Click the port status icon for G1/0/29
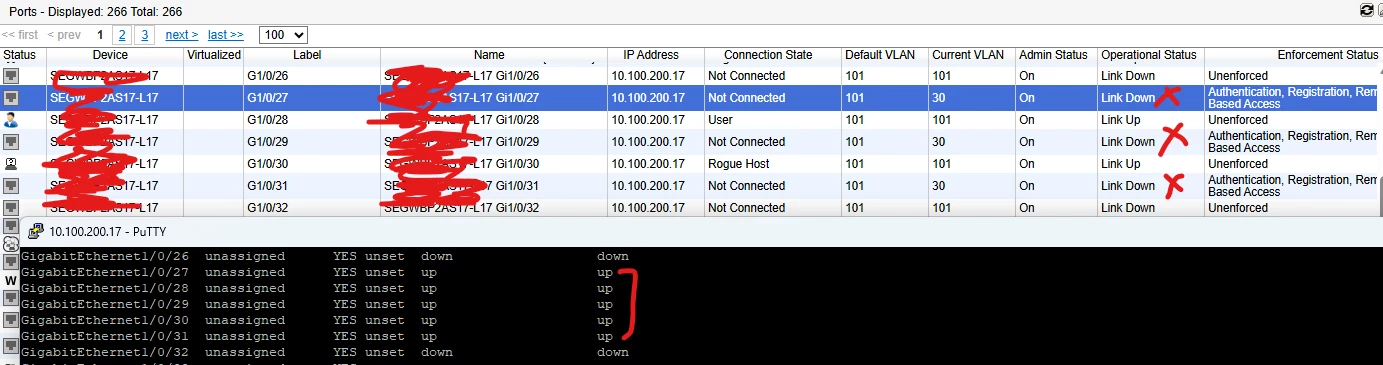The width and height of the screenshot is (1383, 365). pyautogui.click(x=11, y=142)
